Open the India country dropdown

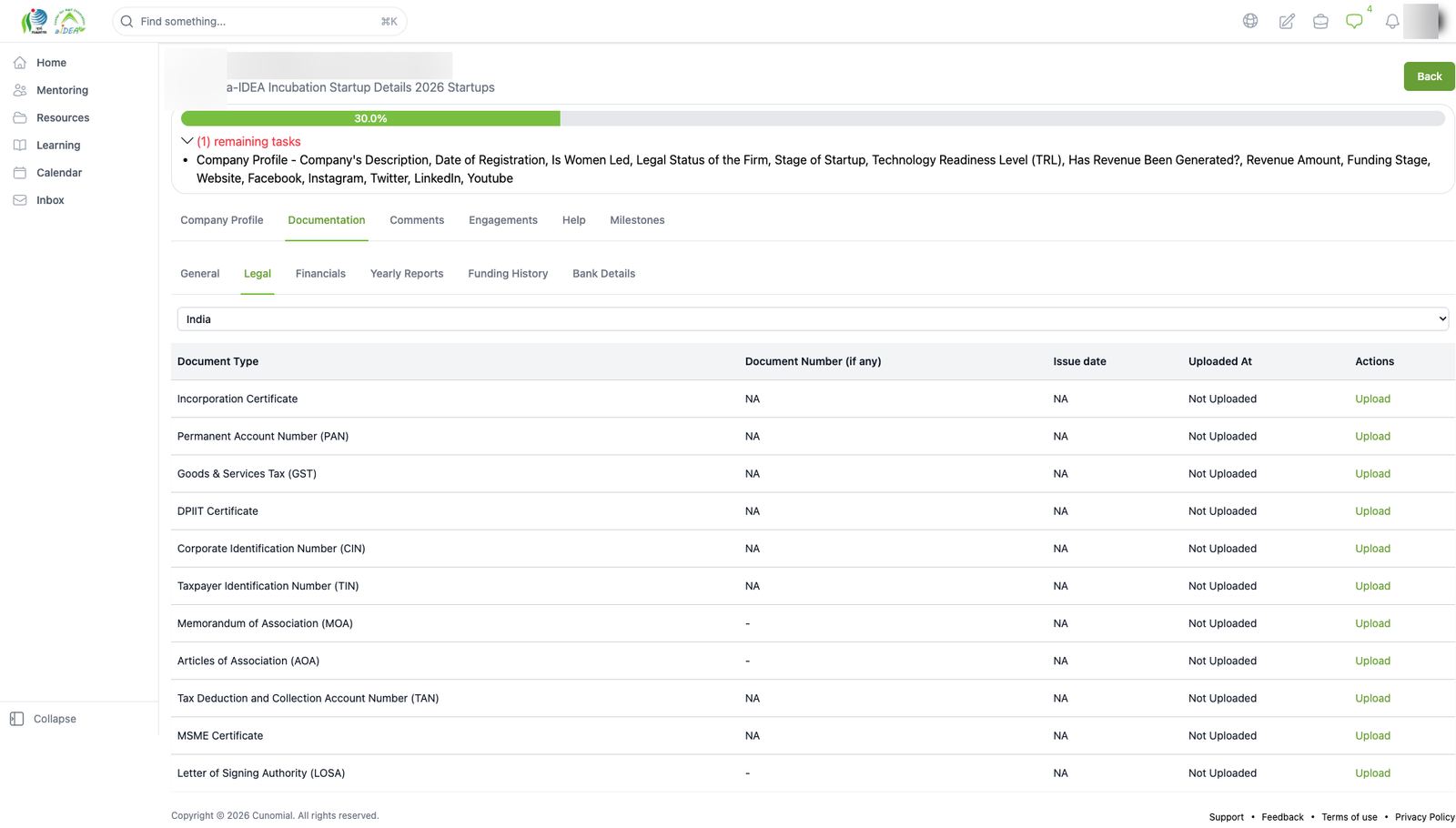point(813,319)
